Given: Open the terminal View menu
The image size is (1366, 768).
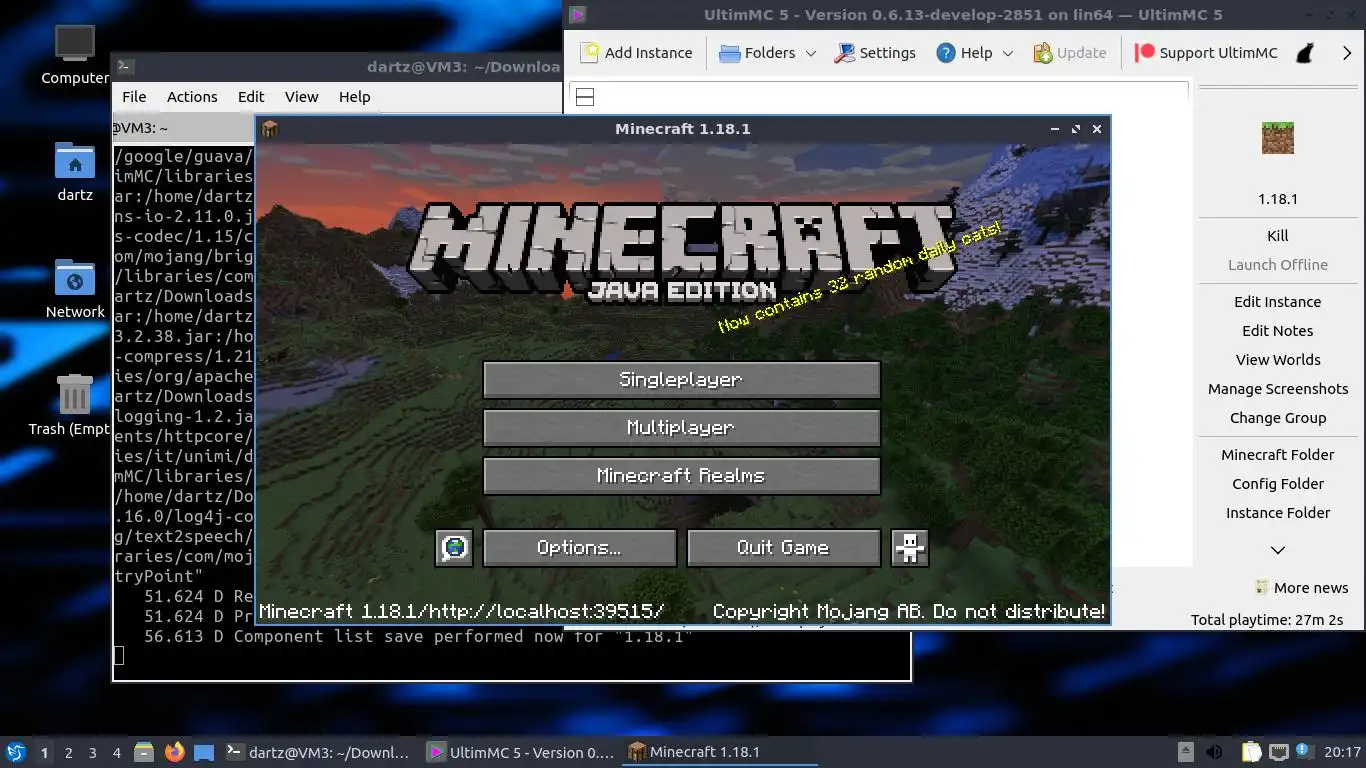Looking at the screenshot, I should click(301, 97).
